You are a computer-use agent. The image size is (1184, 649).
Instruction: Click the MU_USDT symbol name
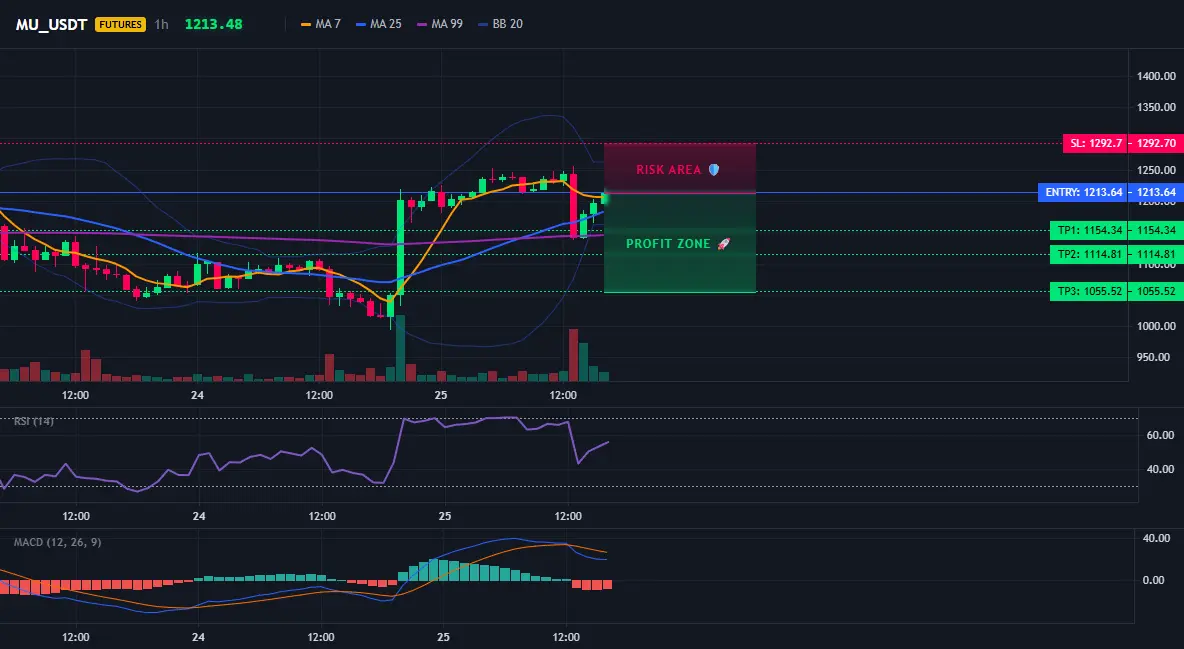click(51, 24)
